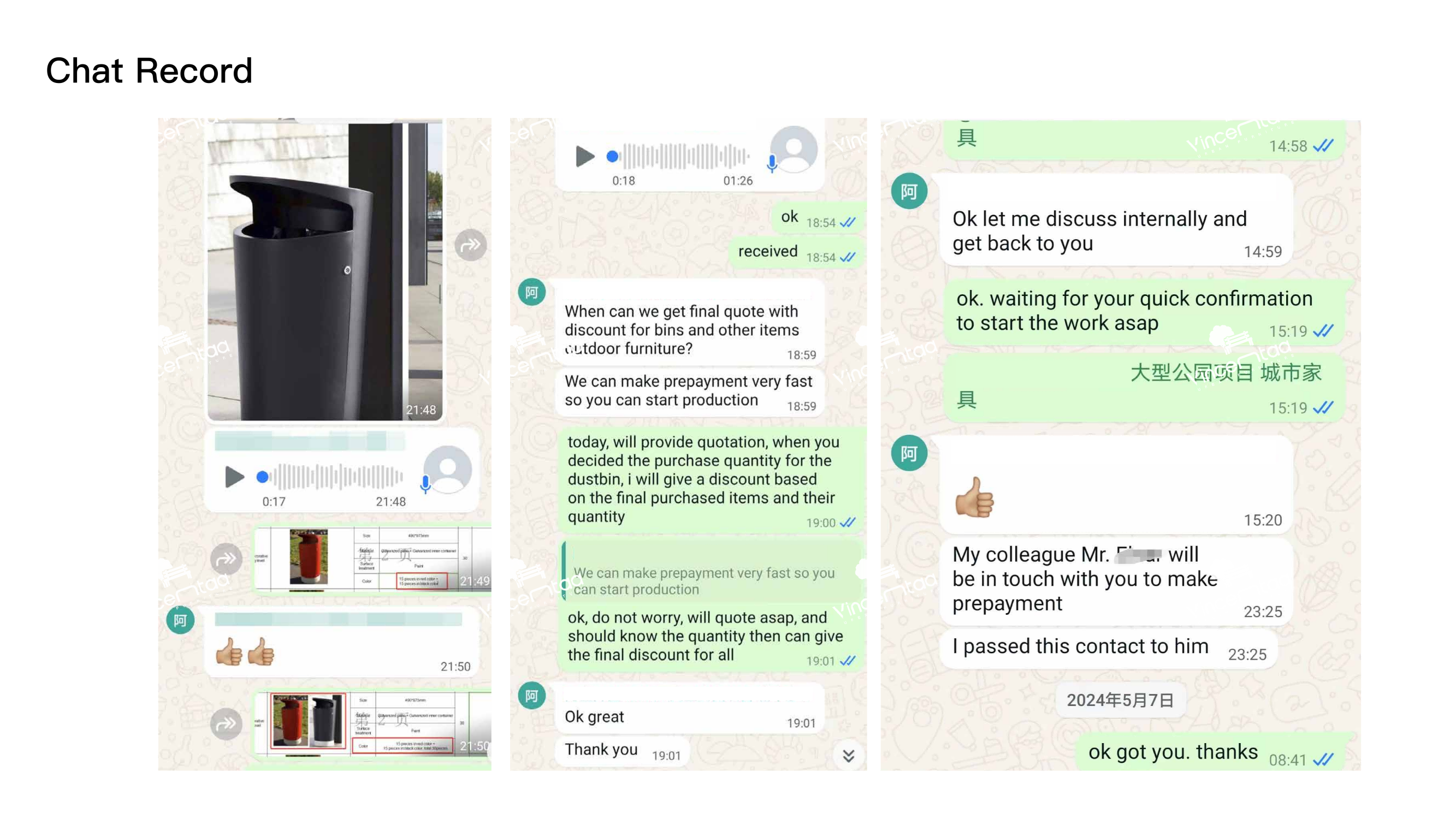Tap quoted reply about prepayment
1456x819 pixels.
(x=711, y=572)
